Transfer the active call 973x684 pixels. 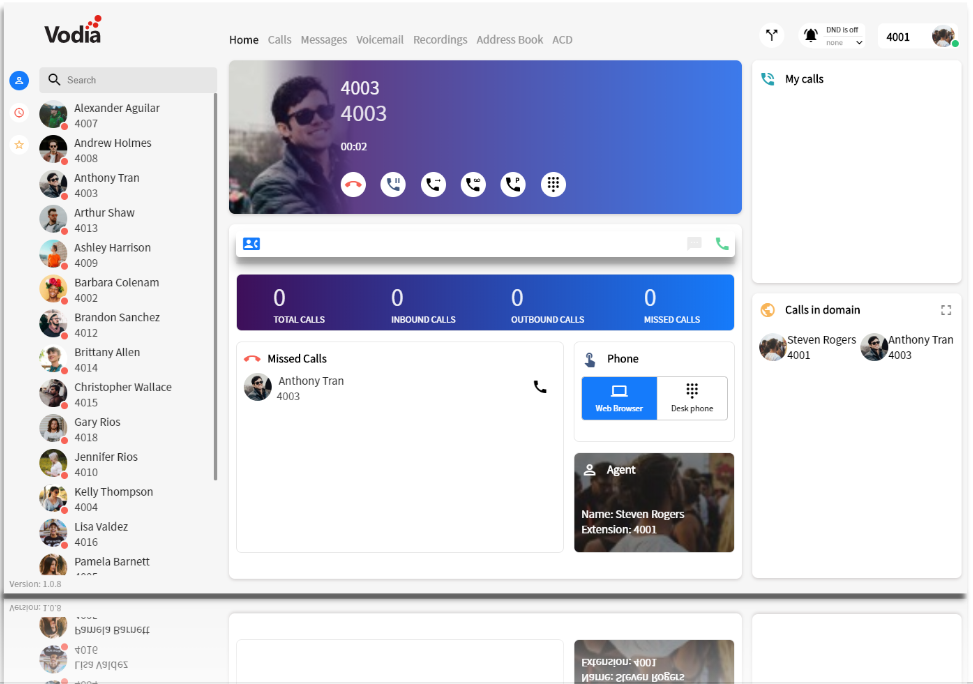[433, 184]
